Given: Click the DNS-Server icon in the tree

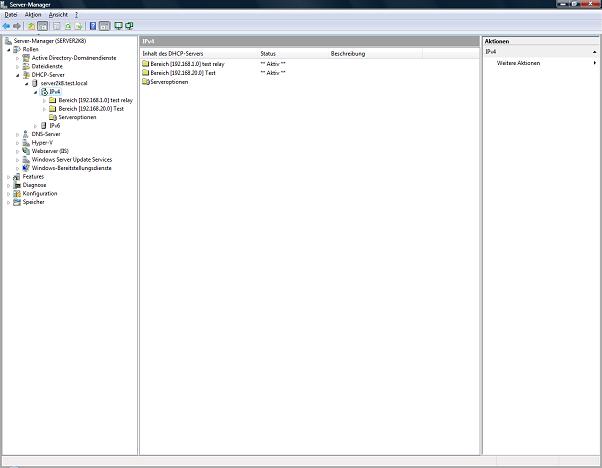Looking at the screenshot, I should (x=26, y=134).
